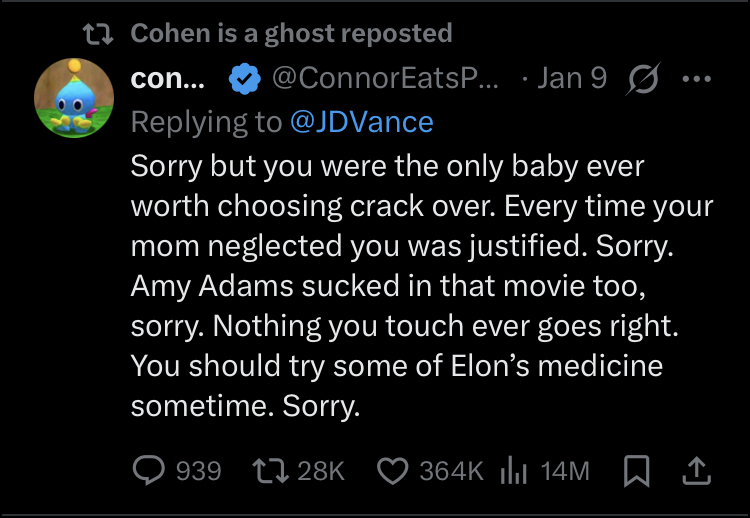Open view analytics bar chart icon
Screen dimensions: 750x518
point(512,470)
